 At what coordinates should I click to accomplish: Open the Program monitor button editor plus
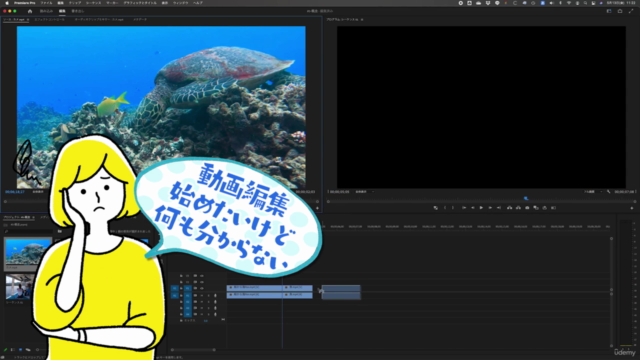pyautogui.click(x=632, y=208)
